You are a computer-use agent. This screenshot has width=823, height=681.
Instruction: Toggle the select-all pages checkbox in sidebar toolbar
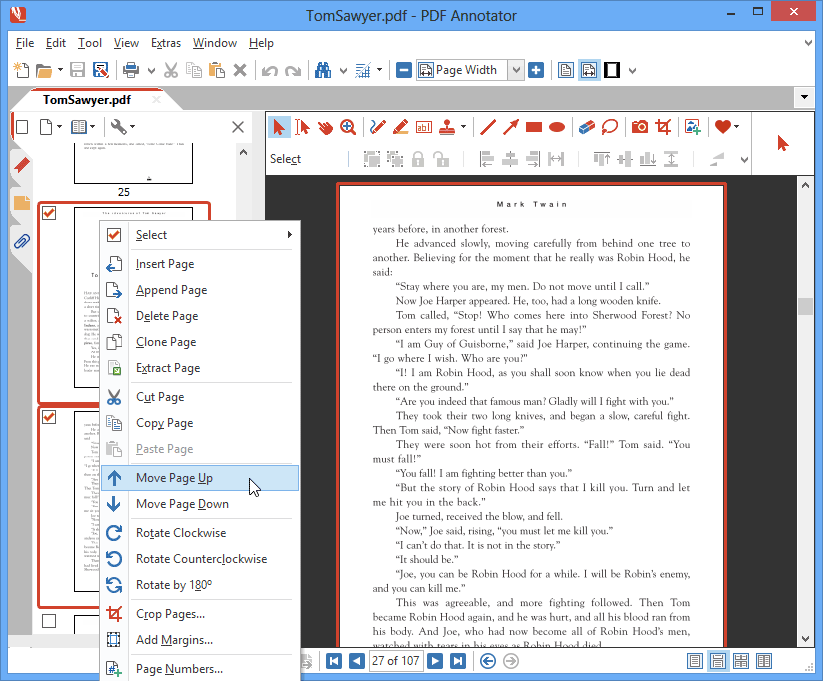click(22, 127)
